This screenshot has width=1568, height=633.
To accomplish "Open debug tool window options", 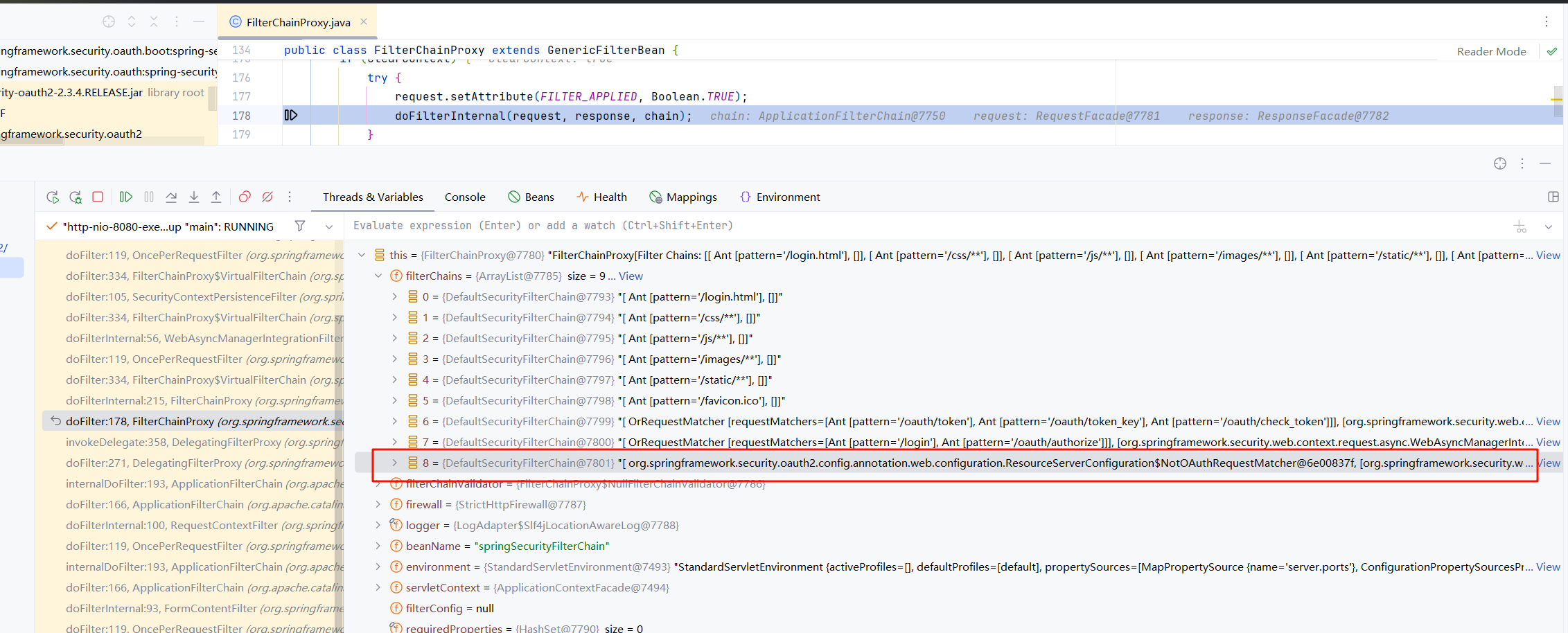I will (1522, 163).
